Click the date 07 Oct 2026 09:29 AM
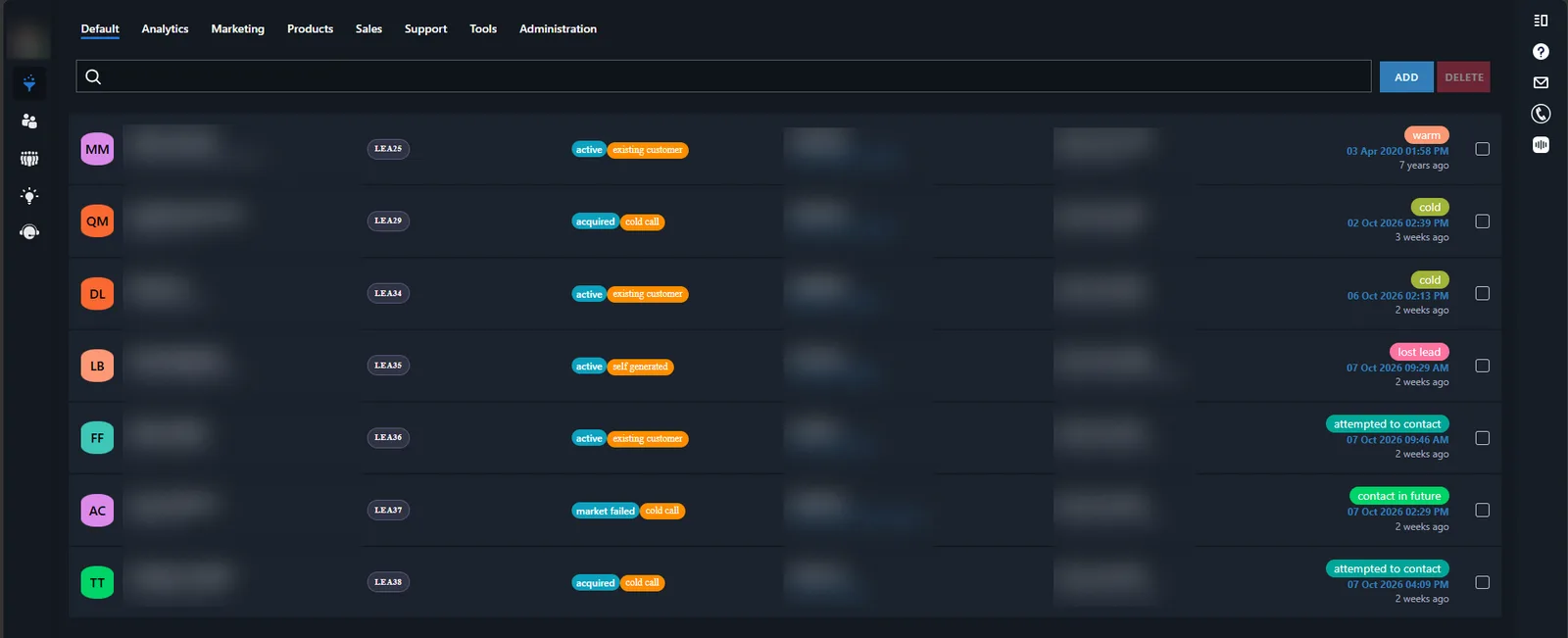The width and height of the screenshot is (1568, 638). (1396, 368)
